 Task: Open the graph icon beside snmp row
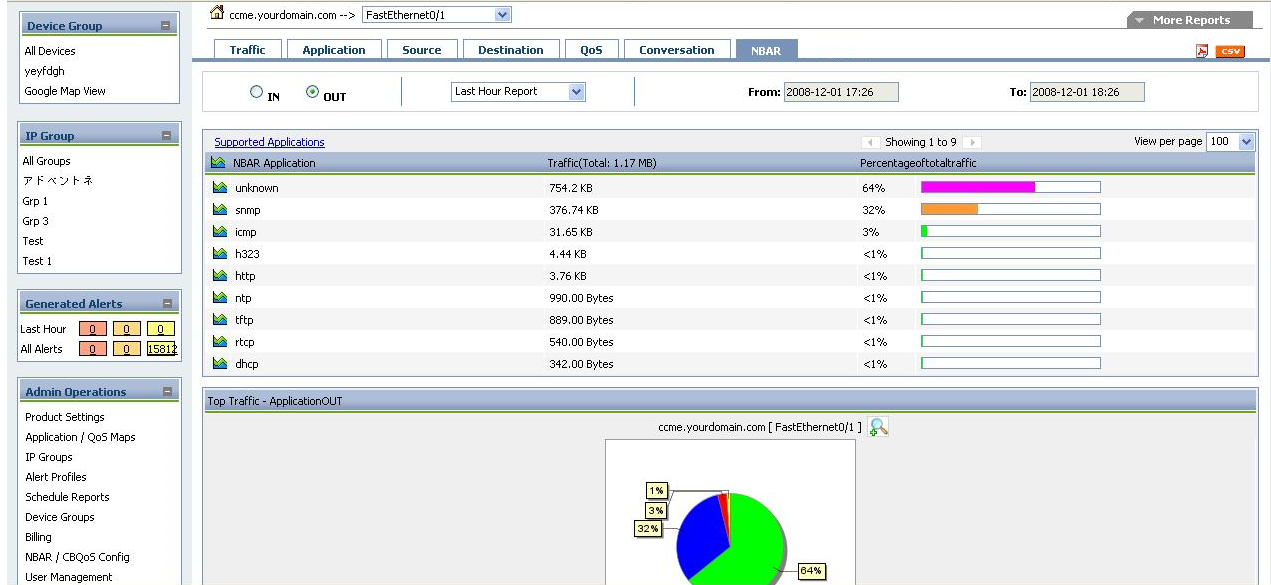tap(220, 210)
